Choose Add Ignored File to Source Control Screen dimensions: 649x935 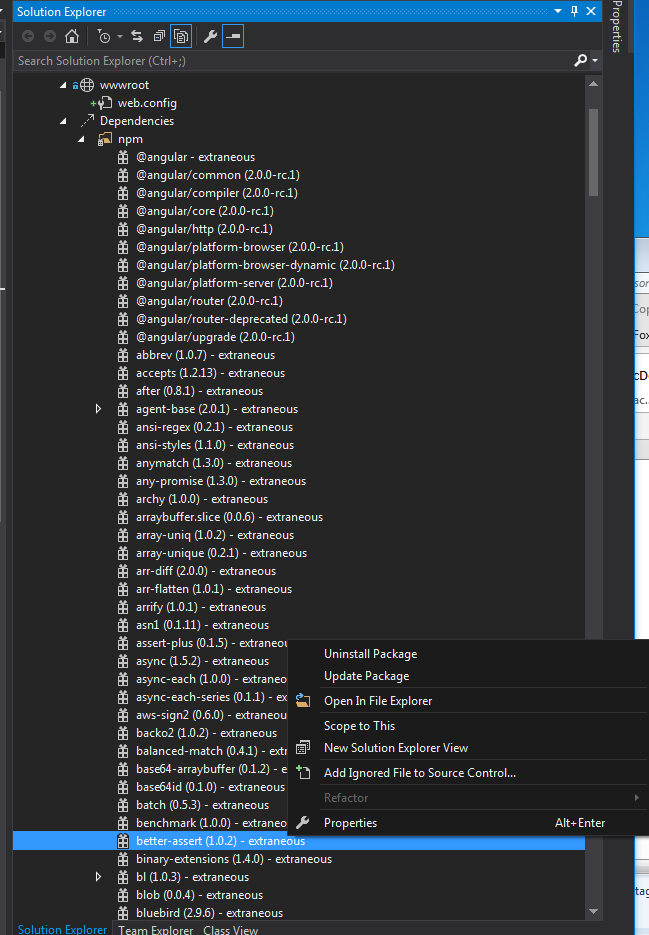click(419, 773)
